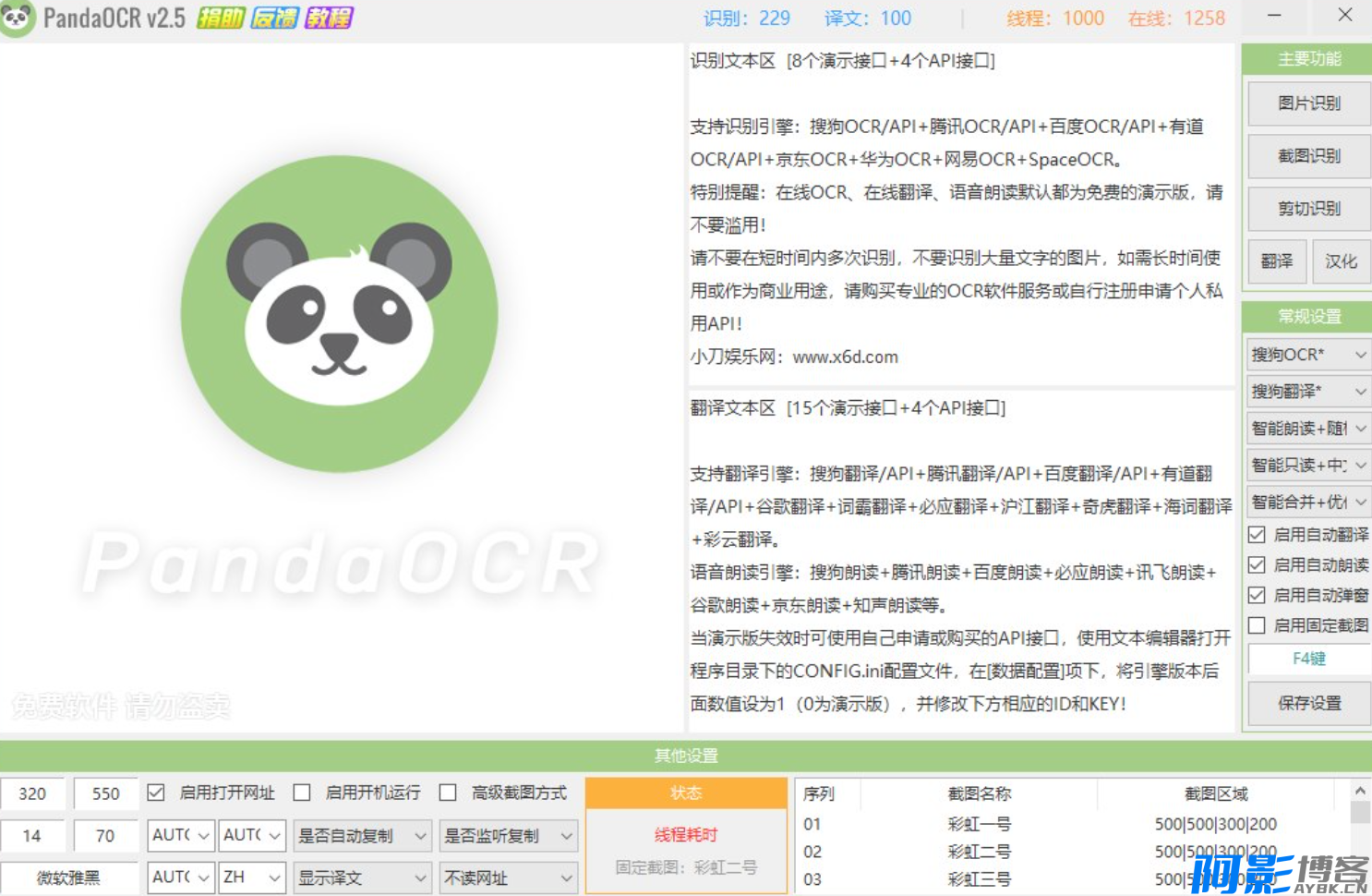Click the 识别: 229 counter
1372x896 pixels.
coord(746,18)
